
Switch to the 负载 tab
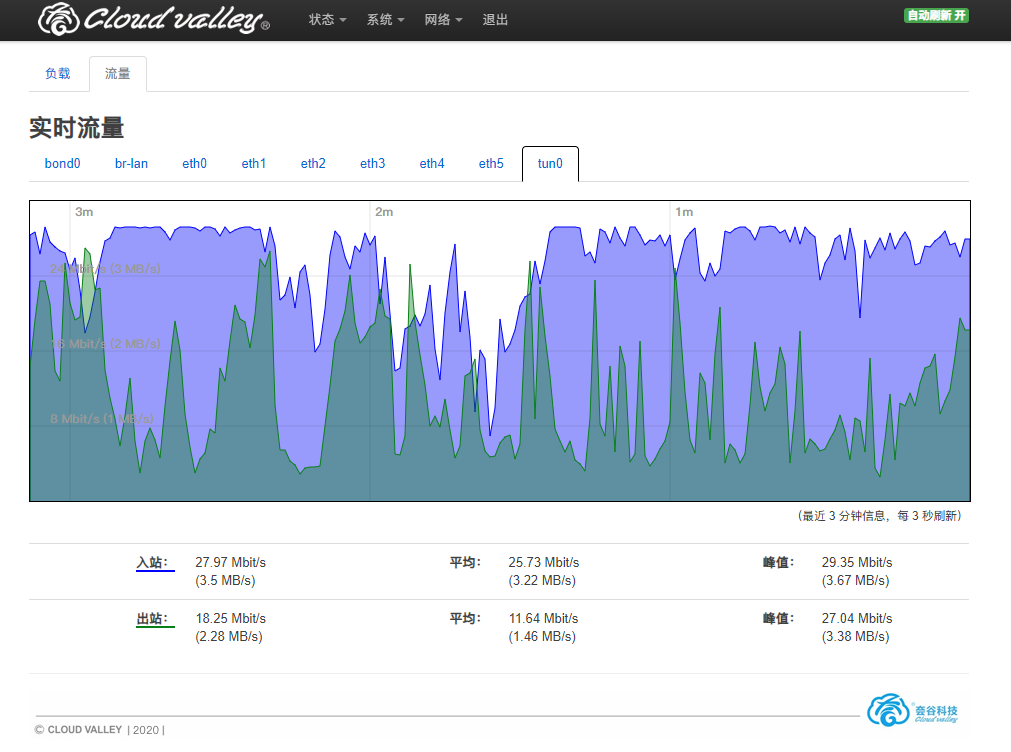point(58,74)
